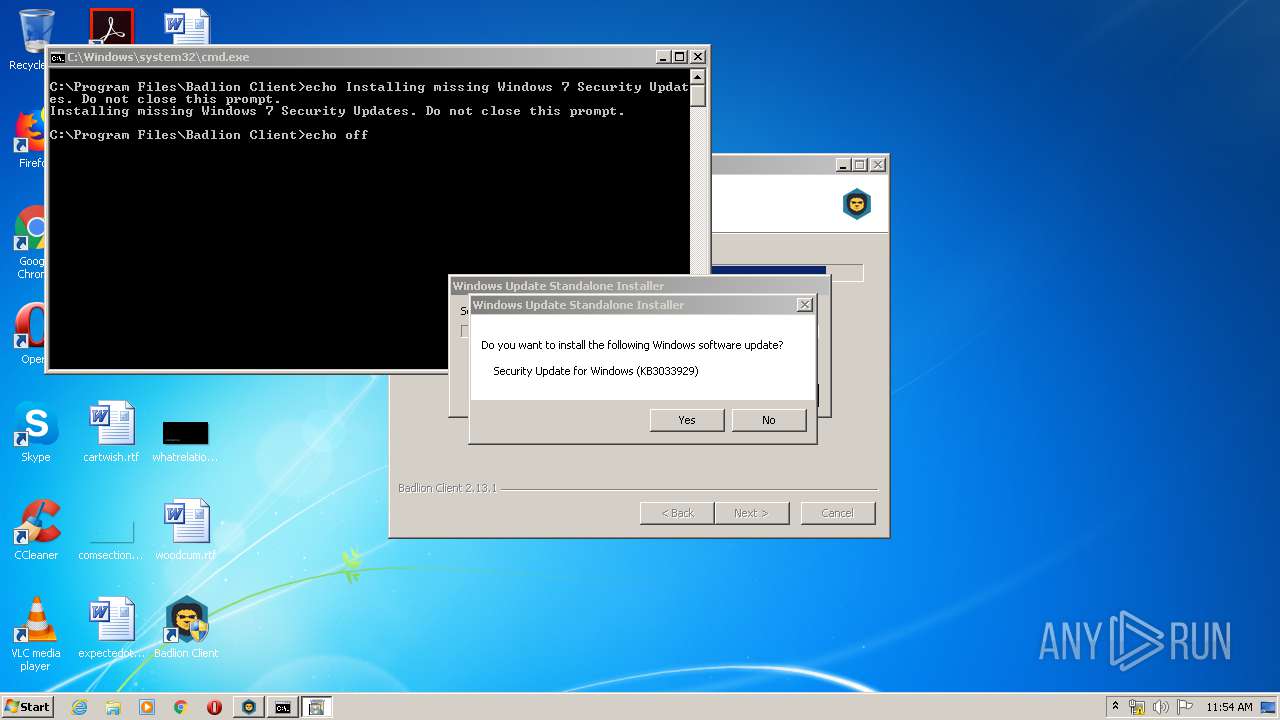Click the Badlion logo in installer header
This screenshot has height=720, width=1280.
pos(857,204)
